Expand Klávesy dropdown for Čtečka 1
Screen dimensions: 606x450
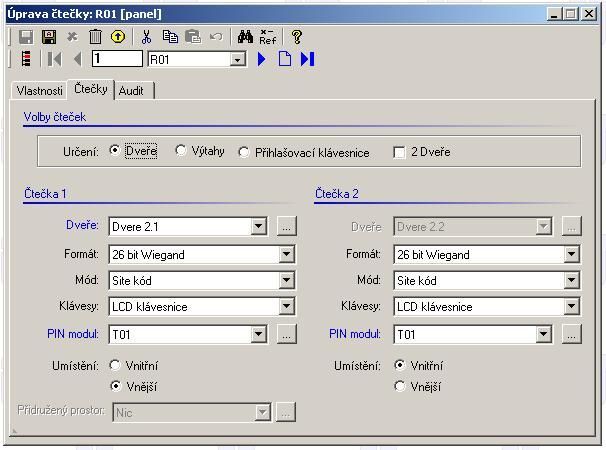[x=287, y=307]
